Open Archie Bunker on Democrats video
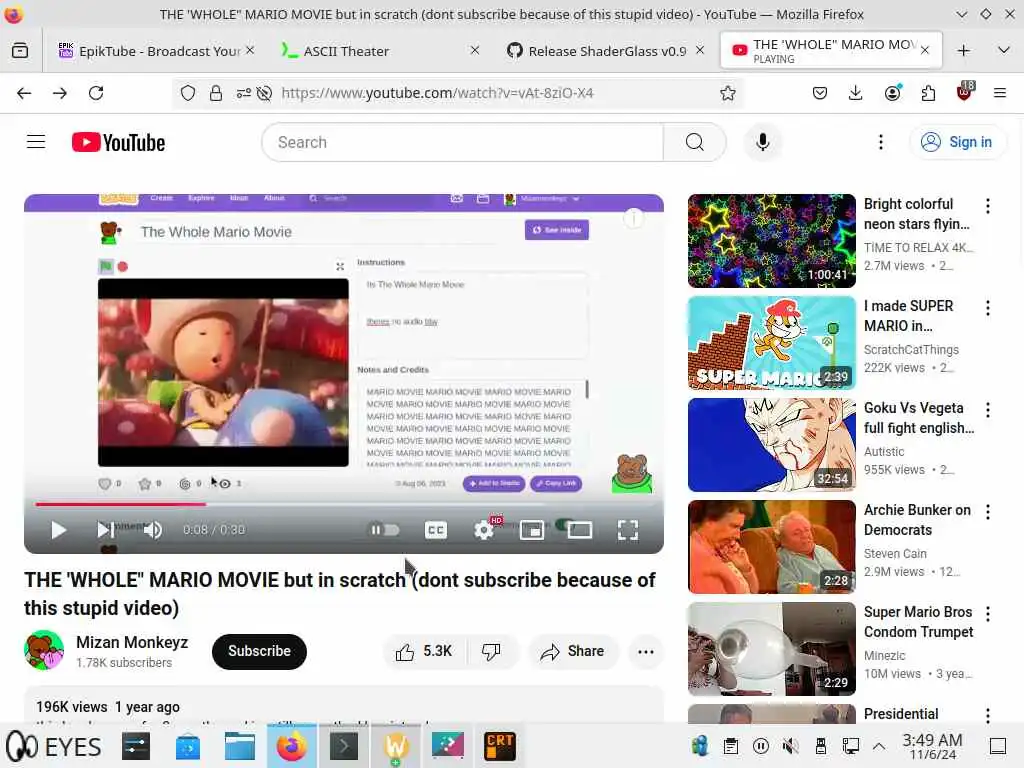Image resolution: width=1024 pixels, height=768 pixels. [771, 547]
